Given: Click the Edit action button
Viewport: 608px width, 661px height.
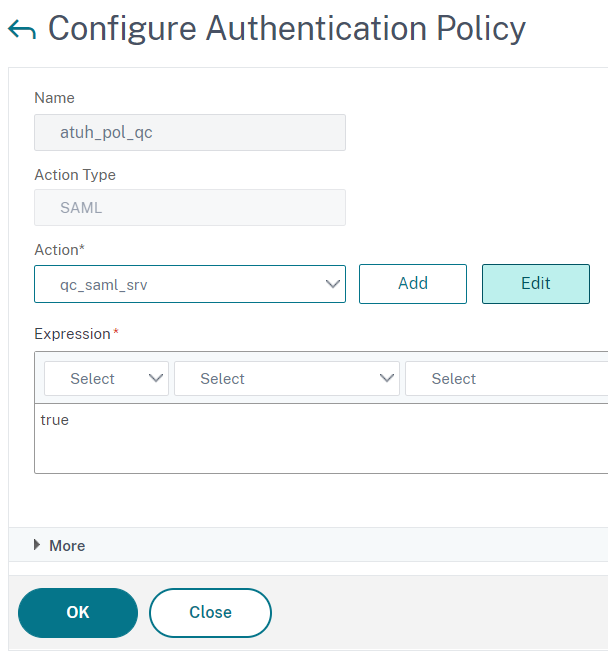Looking at the screenshot, I should point(535,284).
